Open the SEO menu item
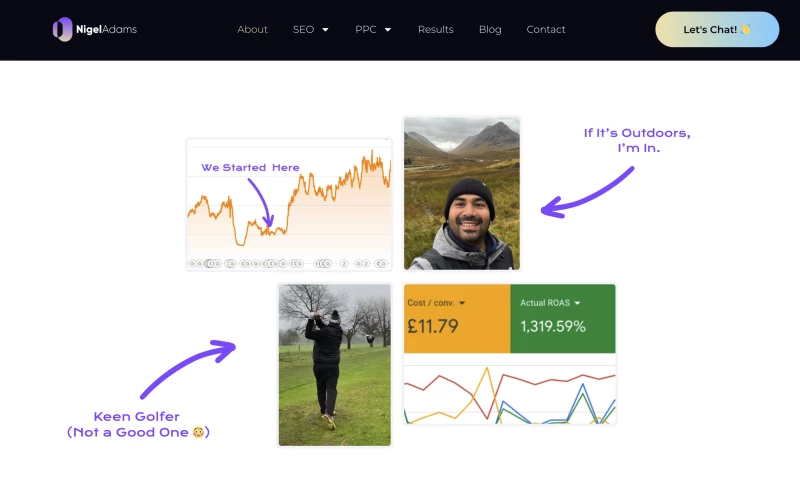Screen dimensions: 800x480 pos(303,30)
